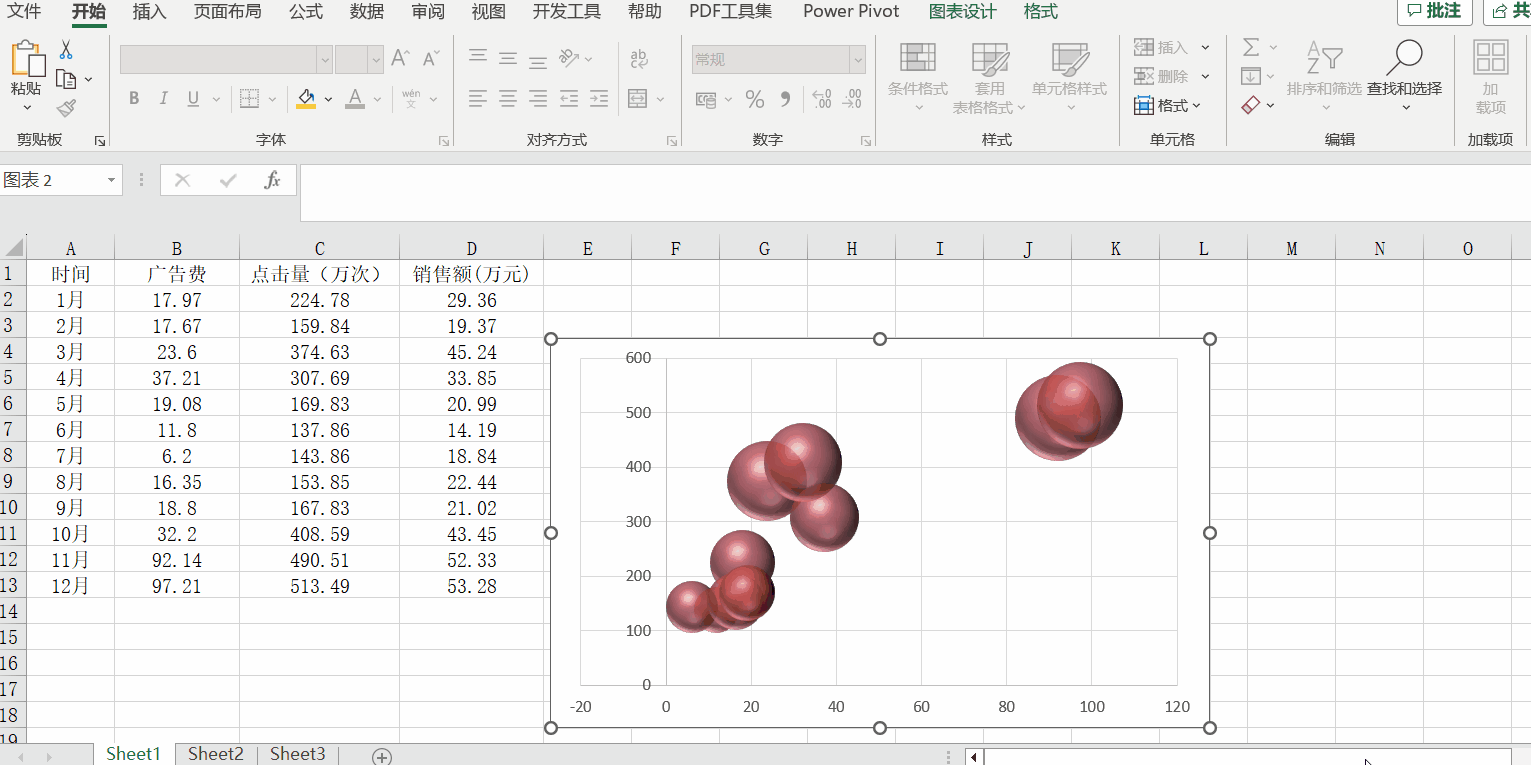The image size is (1531, 765).
Task: Switch to Sheet2 tab
Action: click(x=216, y=754)
